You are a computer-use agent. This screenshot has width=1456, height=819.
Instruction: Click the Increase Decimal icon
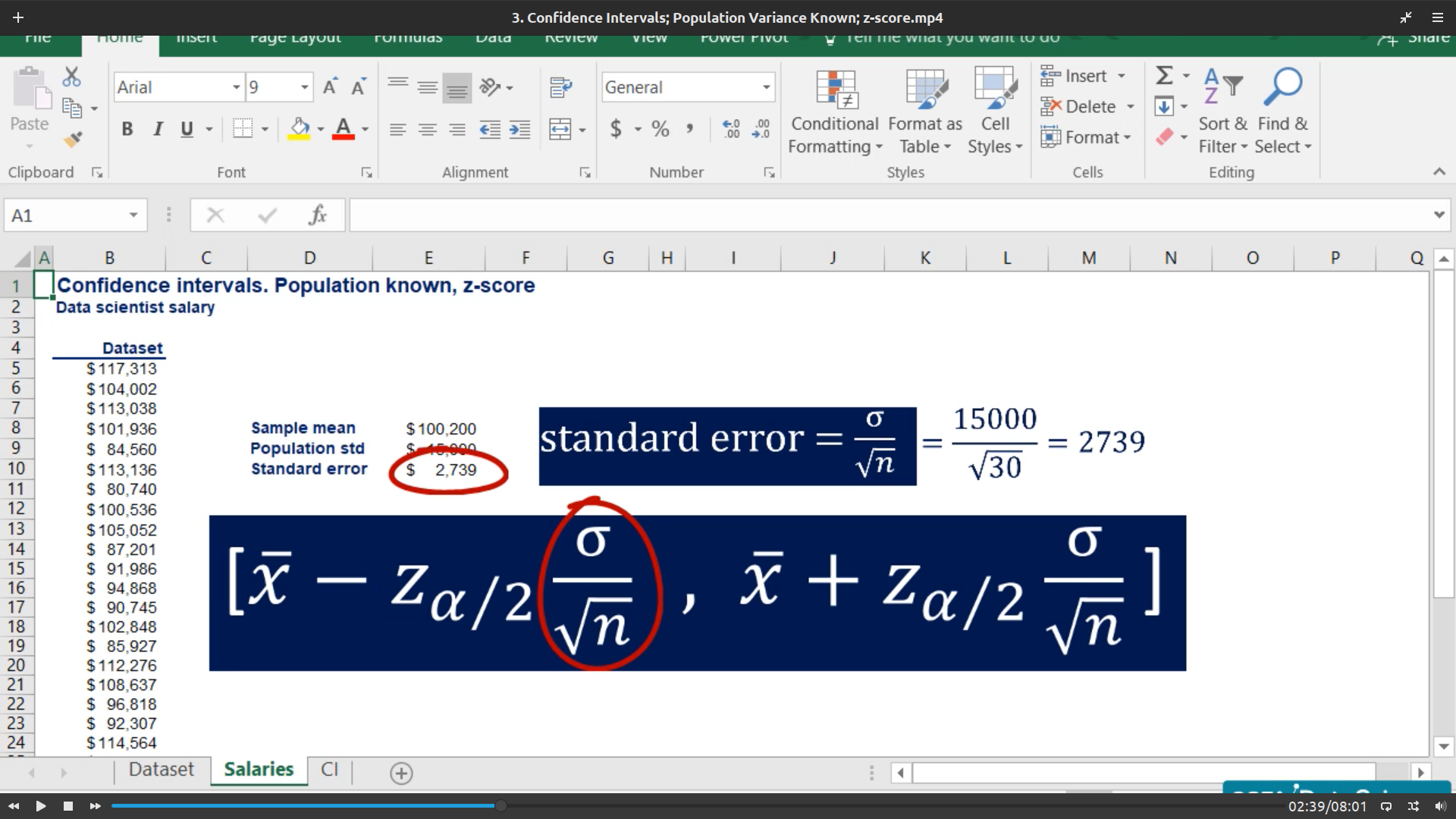click(x=731, y=129)
